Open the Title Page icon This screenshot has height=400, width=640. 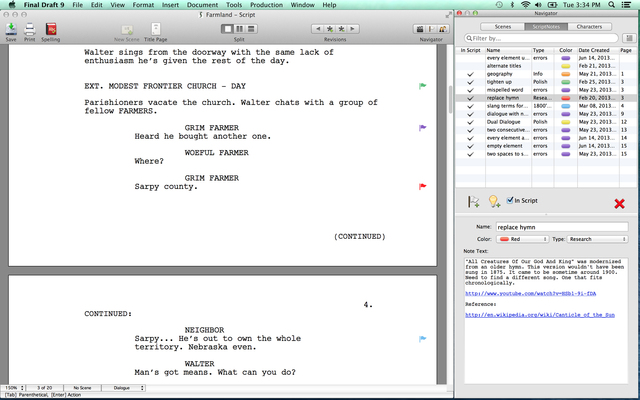pos(156,29)
